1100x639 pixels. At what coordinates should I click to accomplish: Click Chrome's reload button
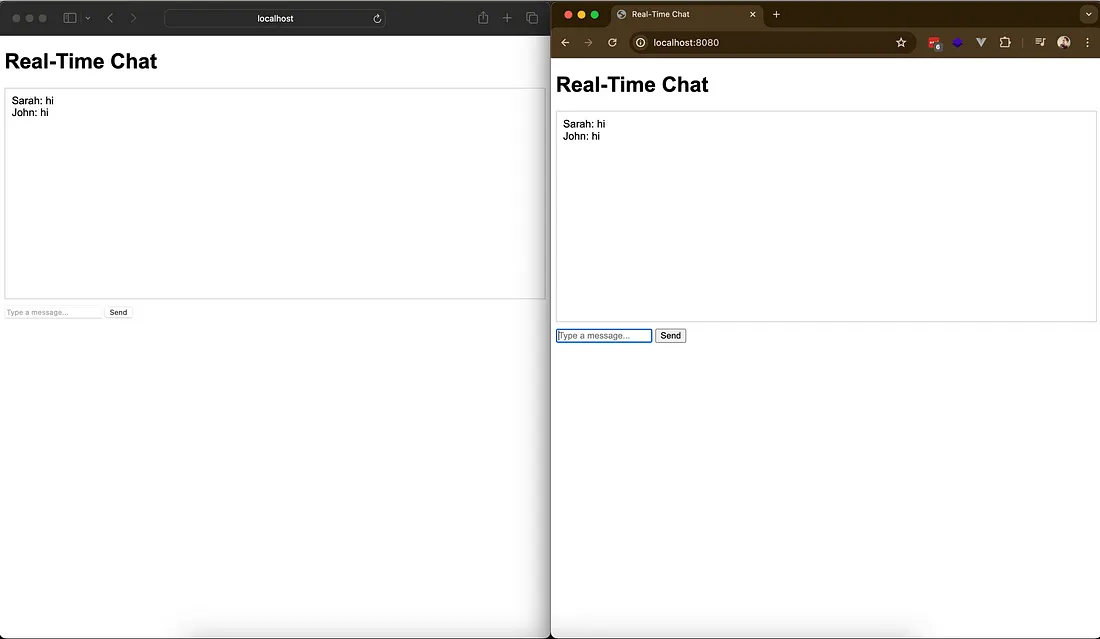coord(612,43)
